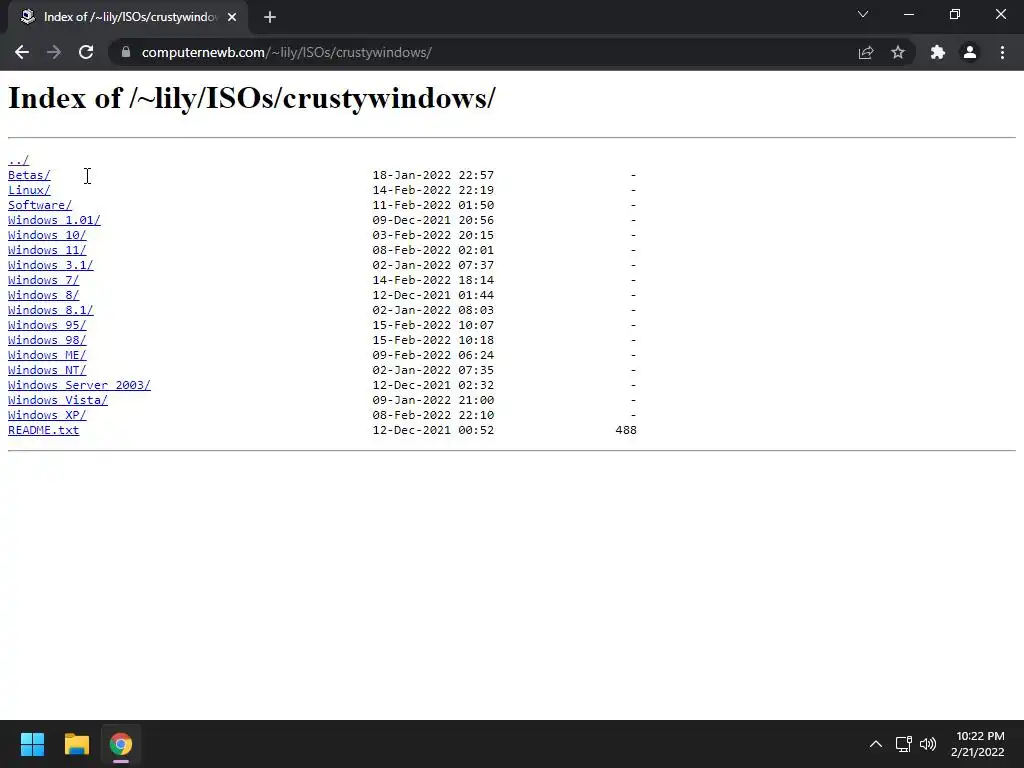
Task: Open the Windows 98/ folder link
Action: [47, 340]
